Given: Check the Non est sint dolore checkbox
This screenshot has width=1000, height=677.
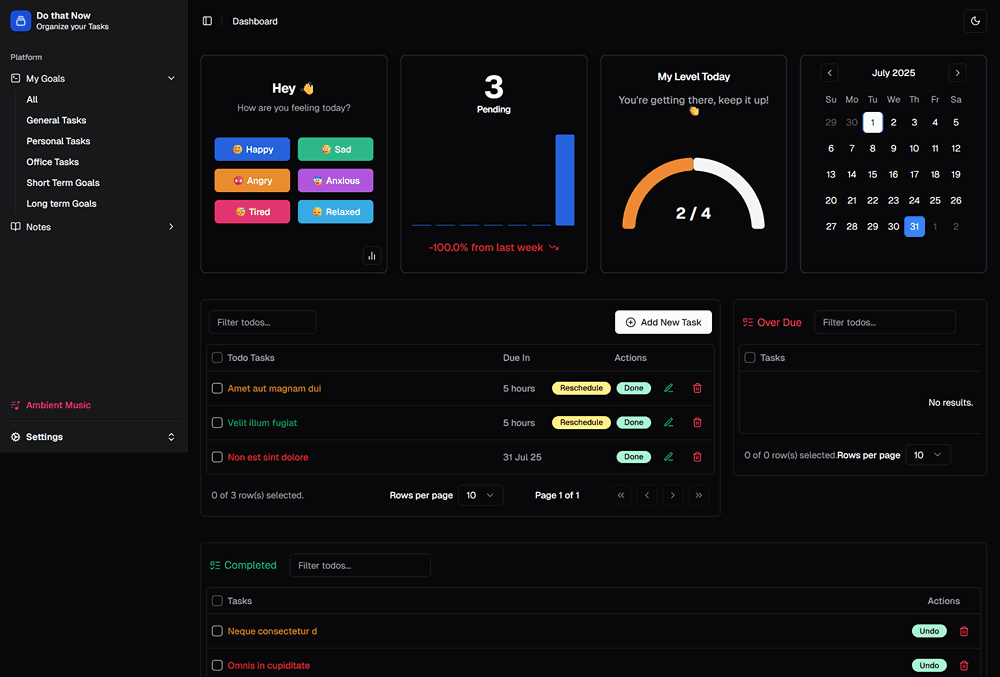Looking at the screenshot, I should pos(217,457).
